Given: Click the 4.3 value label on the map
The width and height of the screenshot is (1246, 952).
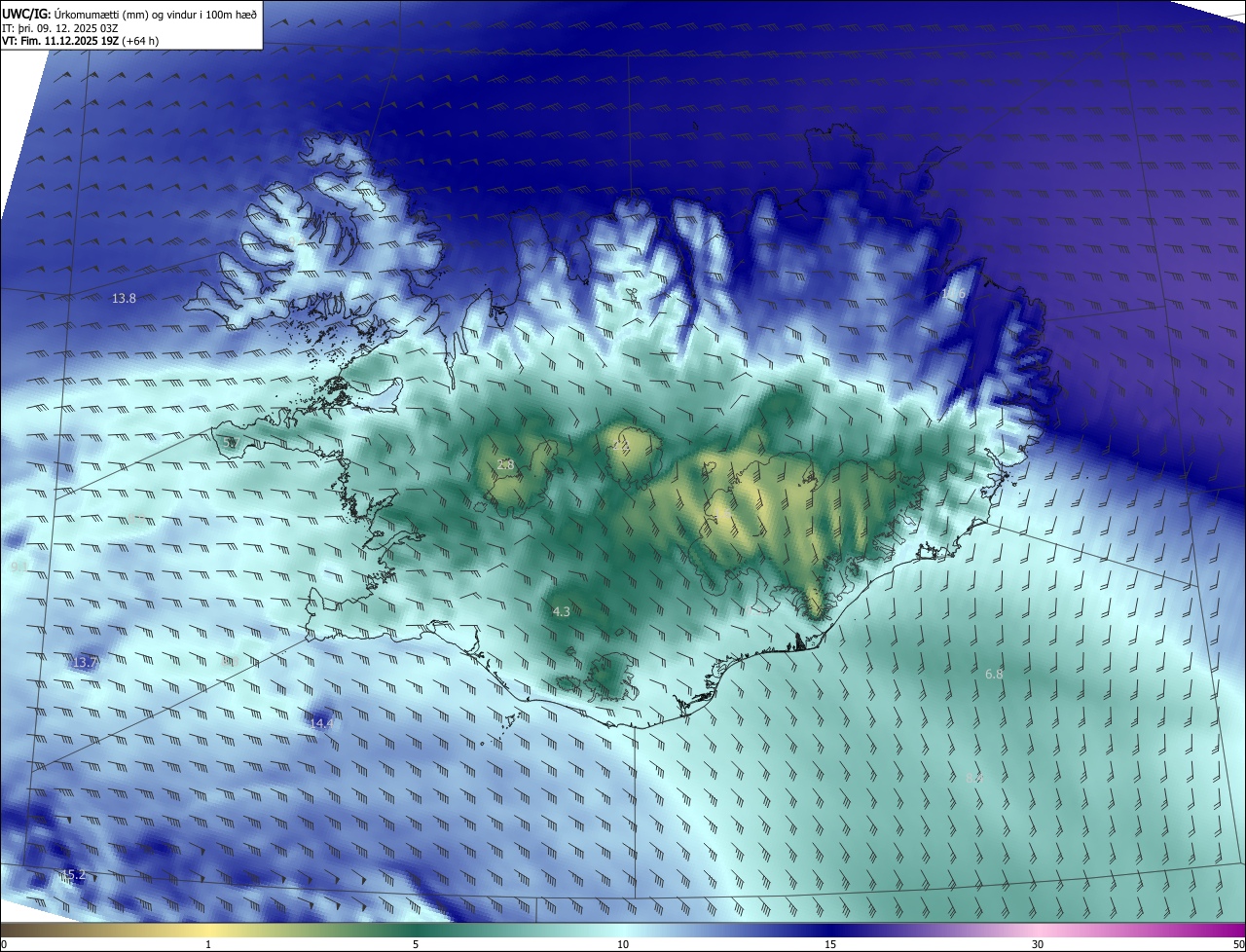Looking at the screenshot, I should coord(561,612).
